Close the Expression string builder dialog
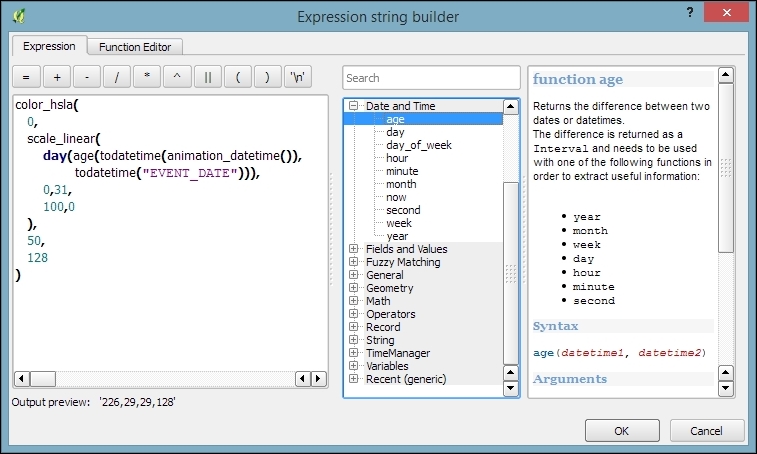Screen dimensions: 757x454 (726, 13)
